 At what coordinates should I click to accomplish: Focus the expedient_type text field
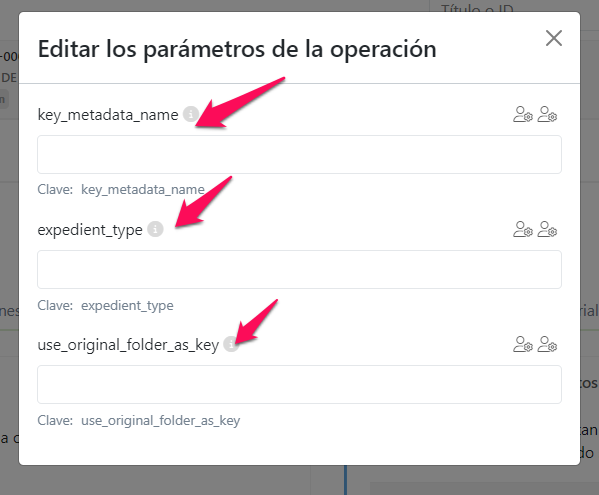299,269
